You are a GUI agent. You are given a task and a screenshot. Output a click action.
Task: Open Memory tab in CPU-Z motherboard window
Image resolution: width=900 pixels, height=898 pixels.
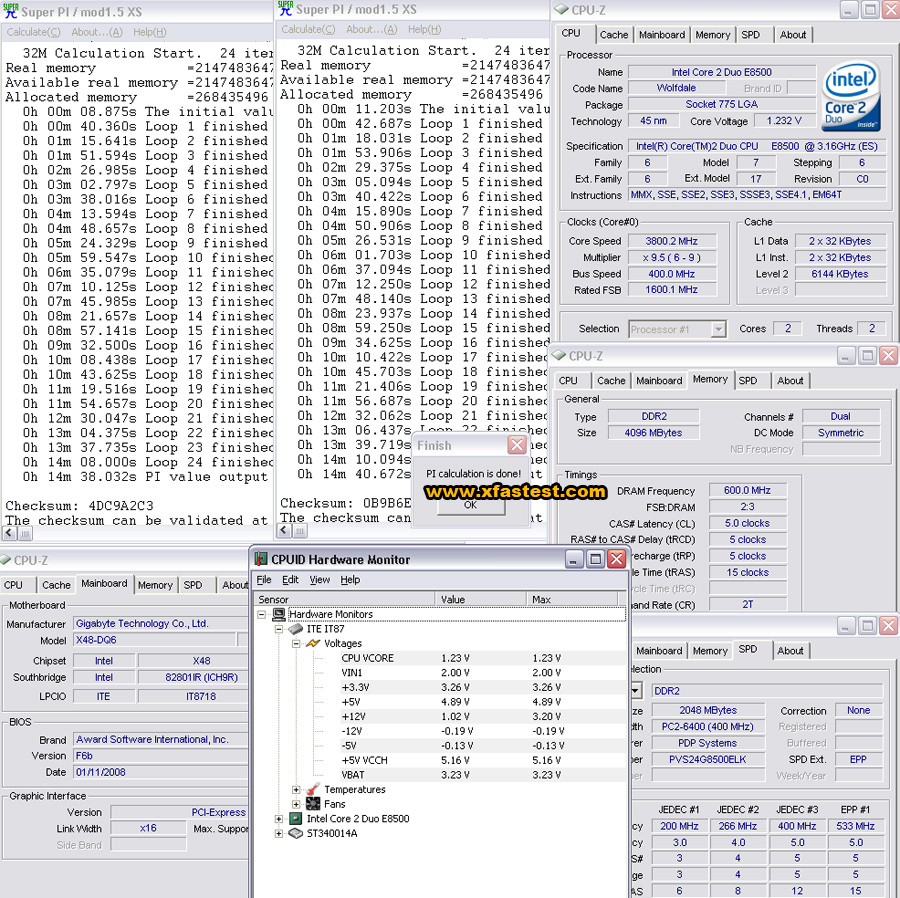click(155, 585)
